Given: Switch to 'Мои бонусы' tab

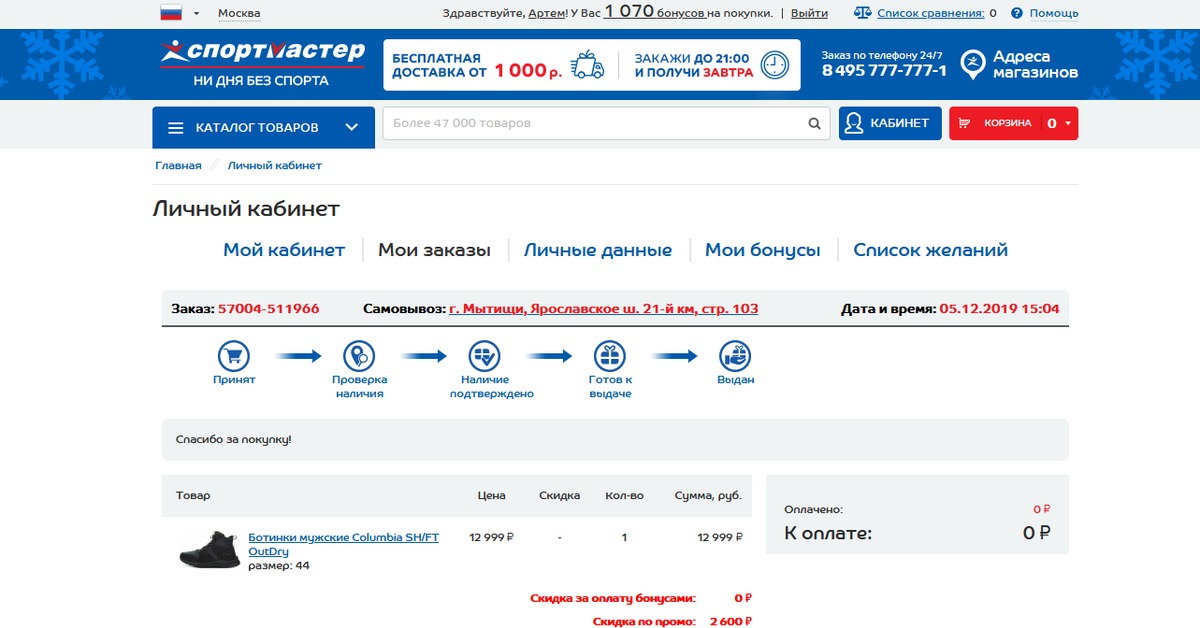Looking at the screenshot, I should click(762, 250).
